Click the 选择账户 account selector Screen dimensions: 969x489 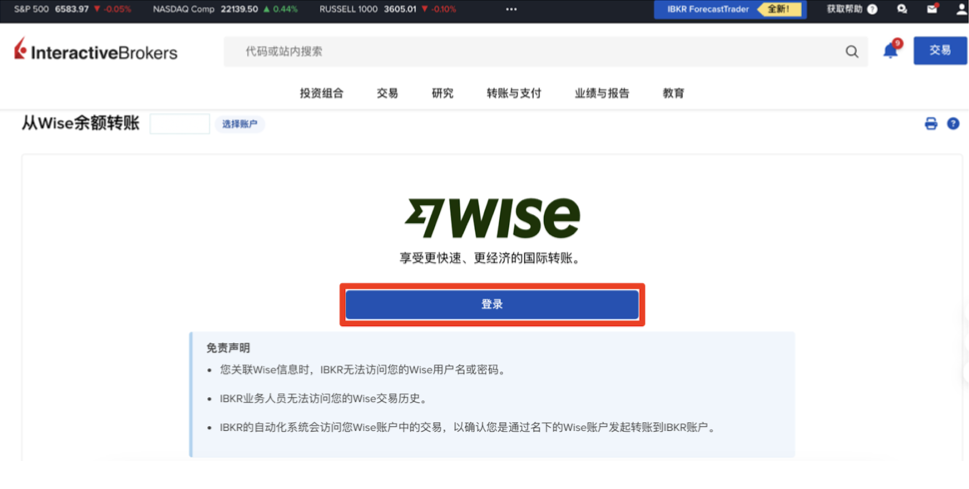(239, 124)
